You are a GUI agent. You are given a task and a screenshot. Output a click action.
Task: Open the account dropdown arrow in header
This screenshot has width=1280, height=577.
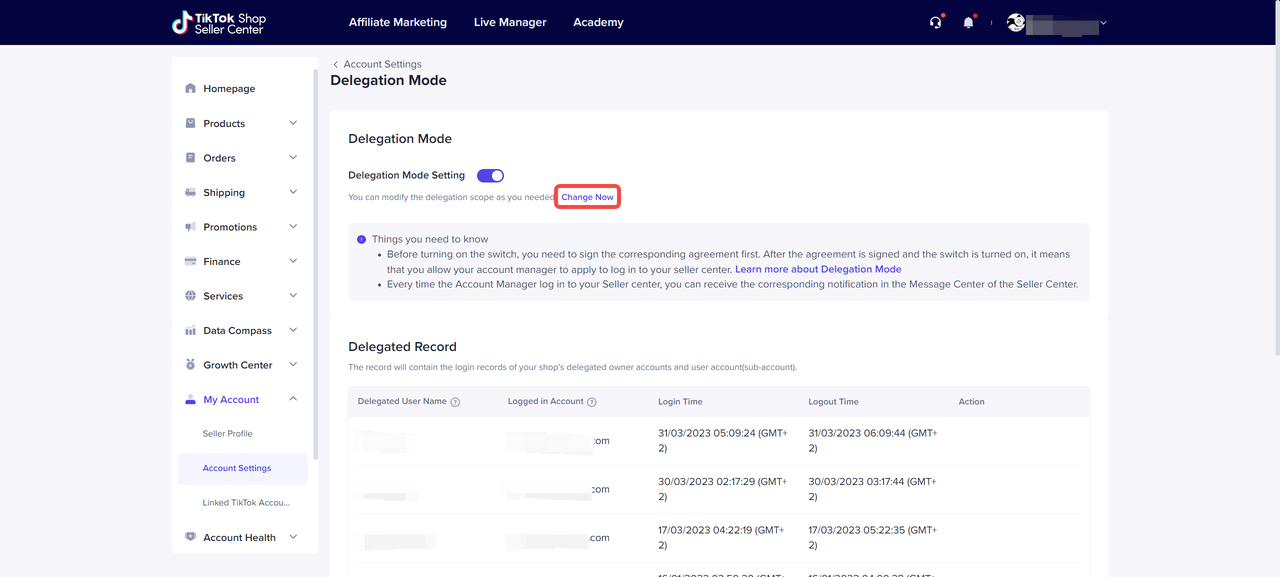click(x=1103, y=22)
